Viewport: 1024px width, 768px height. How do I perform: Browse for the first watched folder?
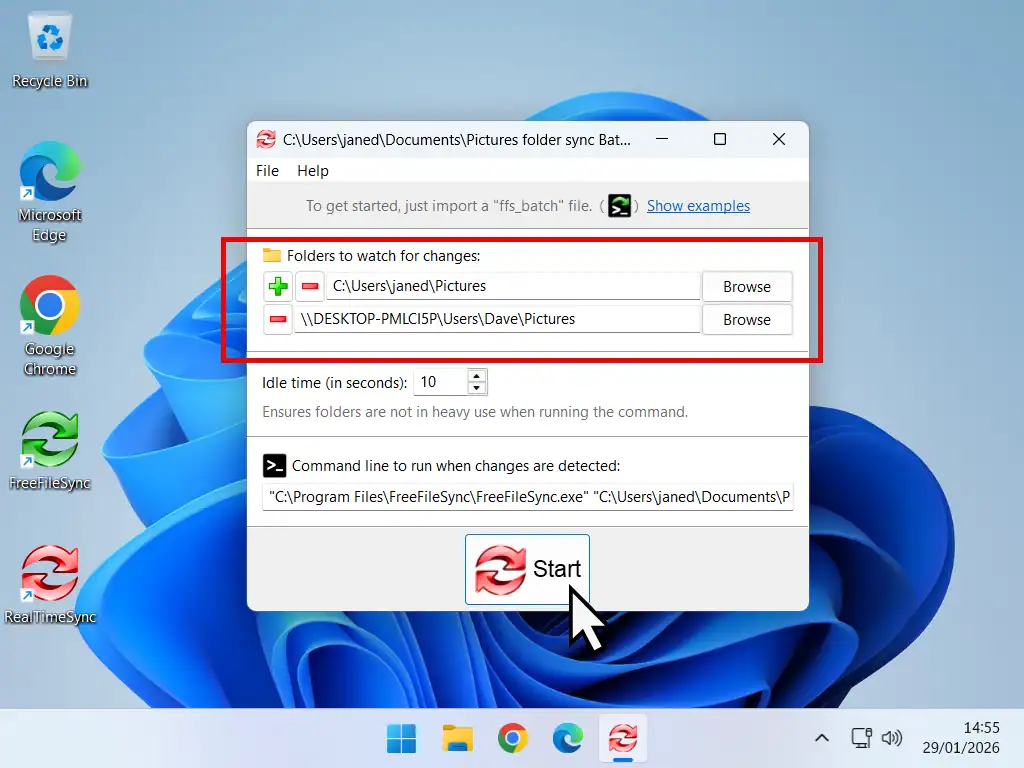coord(747,286)
